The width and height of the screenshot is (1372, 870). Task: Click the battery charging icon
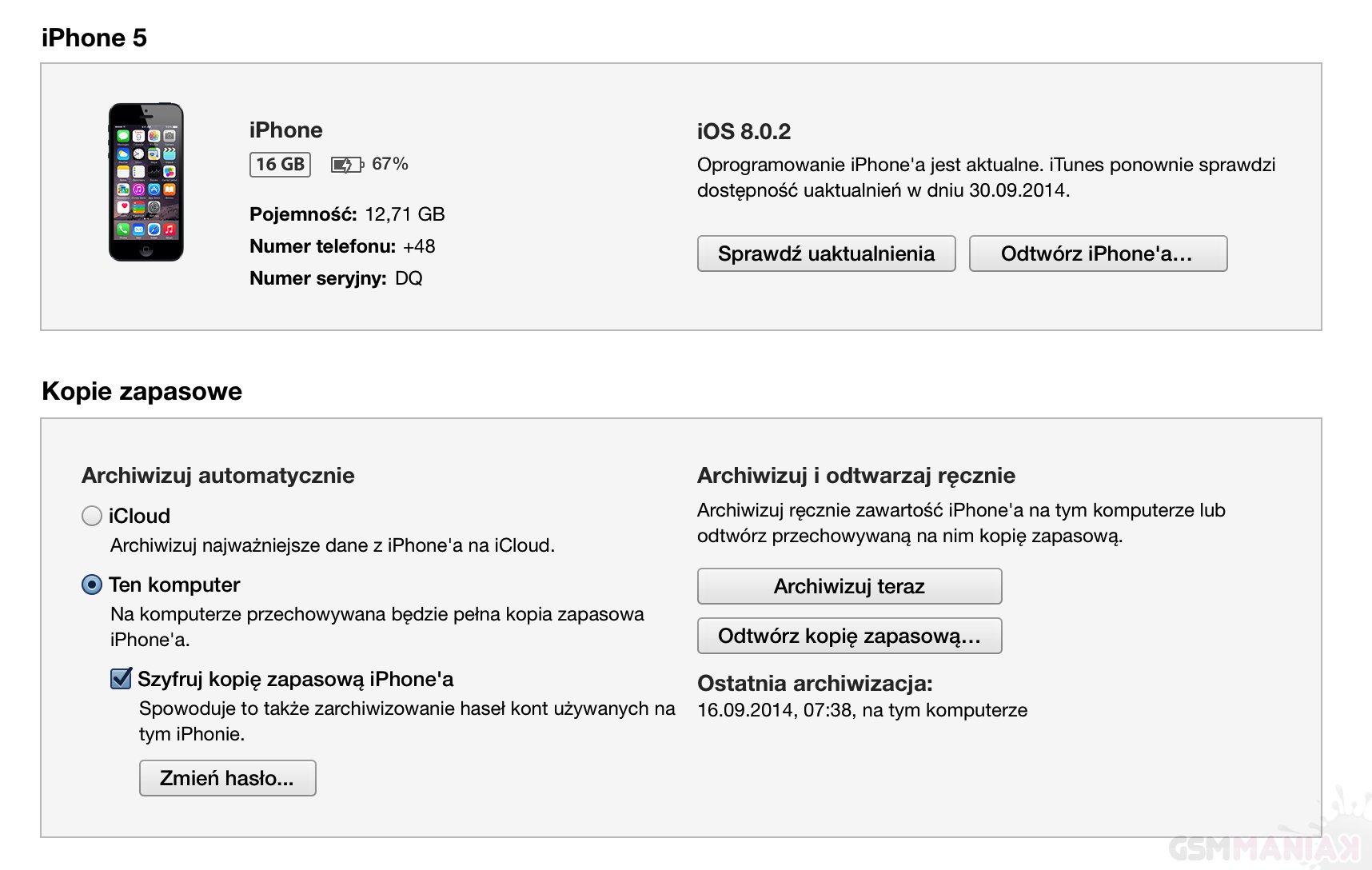point(345,165)
